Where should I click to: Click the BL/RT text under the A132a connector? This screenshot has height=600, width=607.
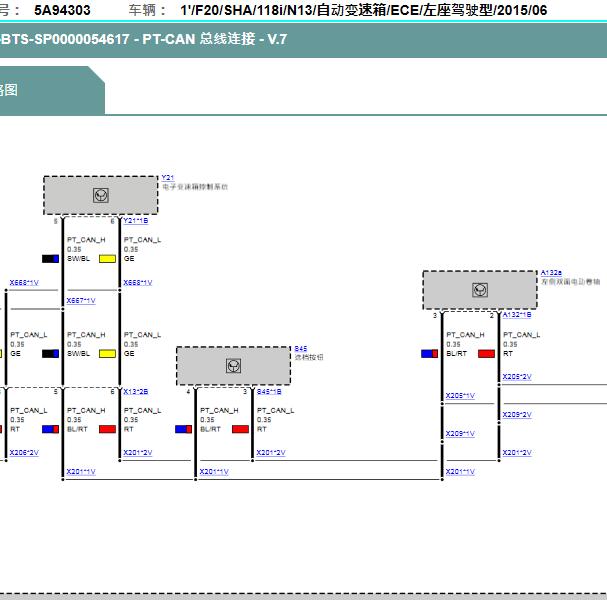click(x=456, y=353)
